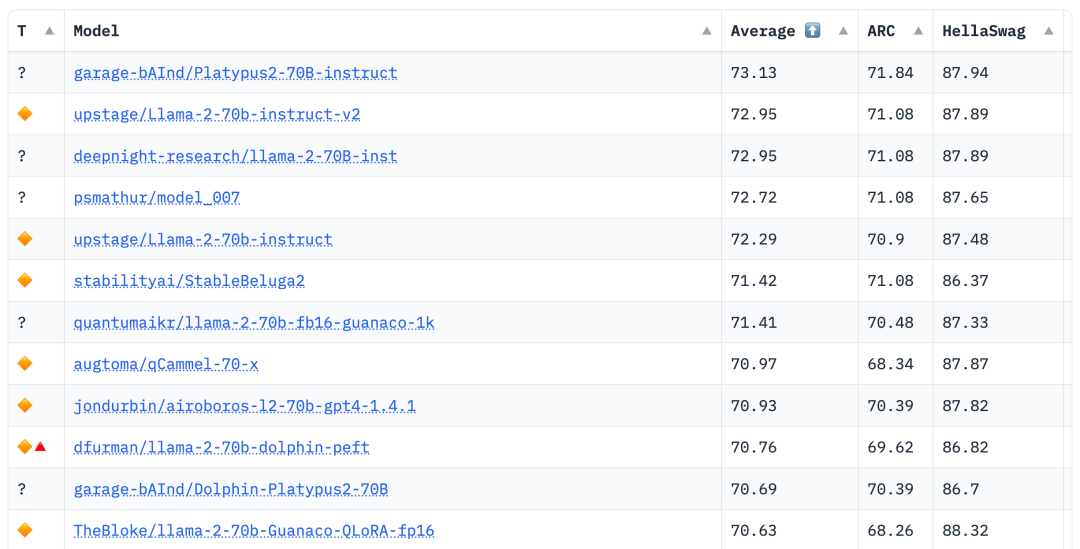The height and width of the screenshot is (549, 1080).
Task: Click the ARC column header text
Action: (x=881, y=31)
